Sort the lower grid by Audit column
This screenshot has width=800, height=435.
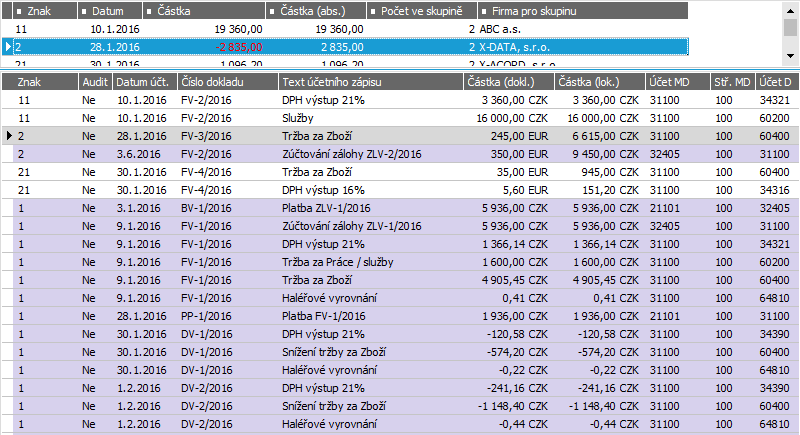coord(95,82)
